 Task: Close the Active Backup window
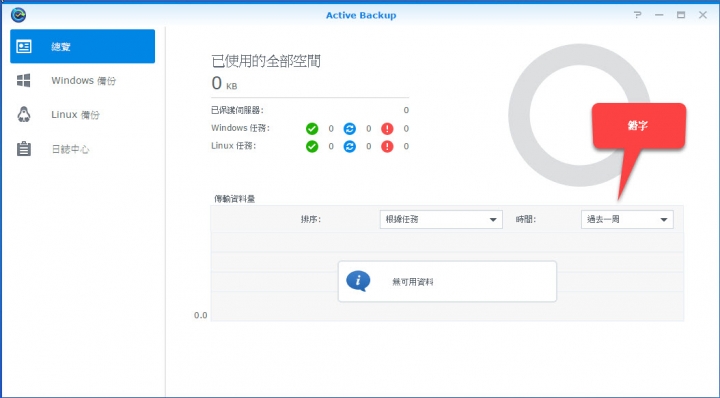click(703, 15)
